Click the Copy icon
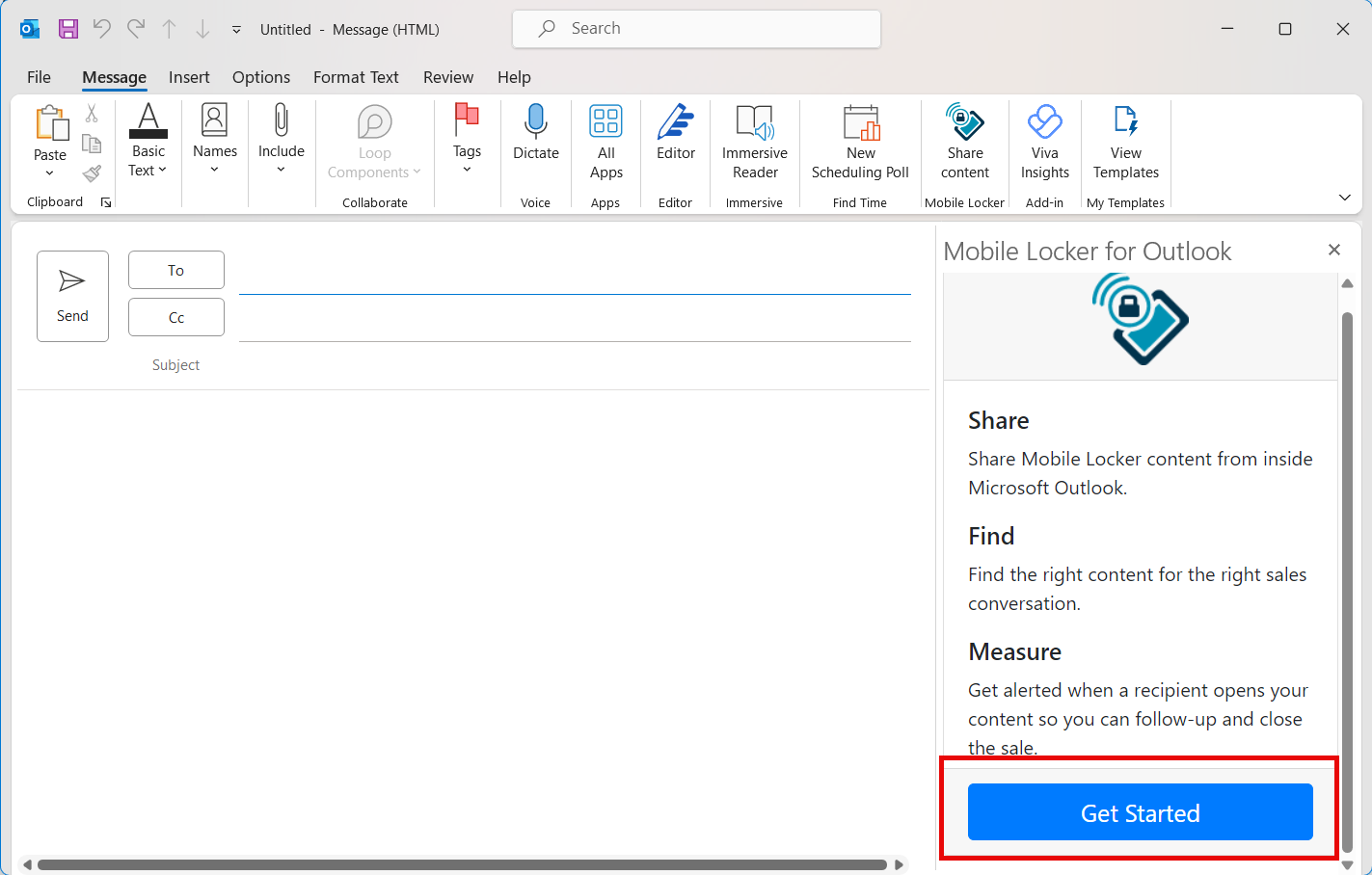Image resolution: width=1372 pixels, height=875 pixels. (92, 144)
